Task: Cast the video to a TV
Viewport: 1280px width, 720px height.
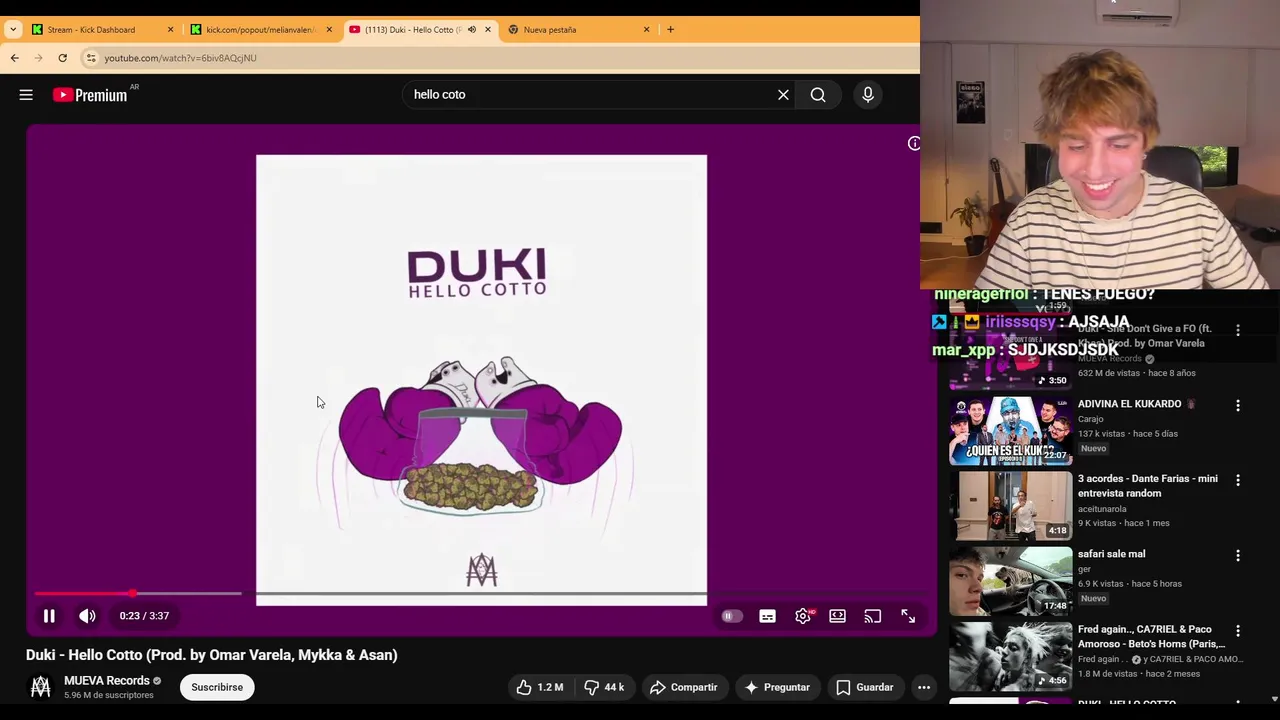Action: click(x=872, y=616)
